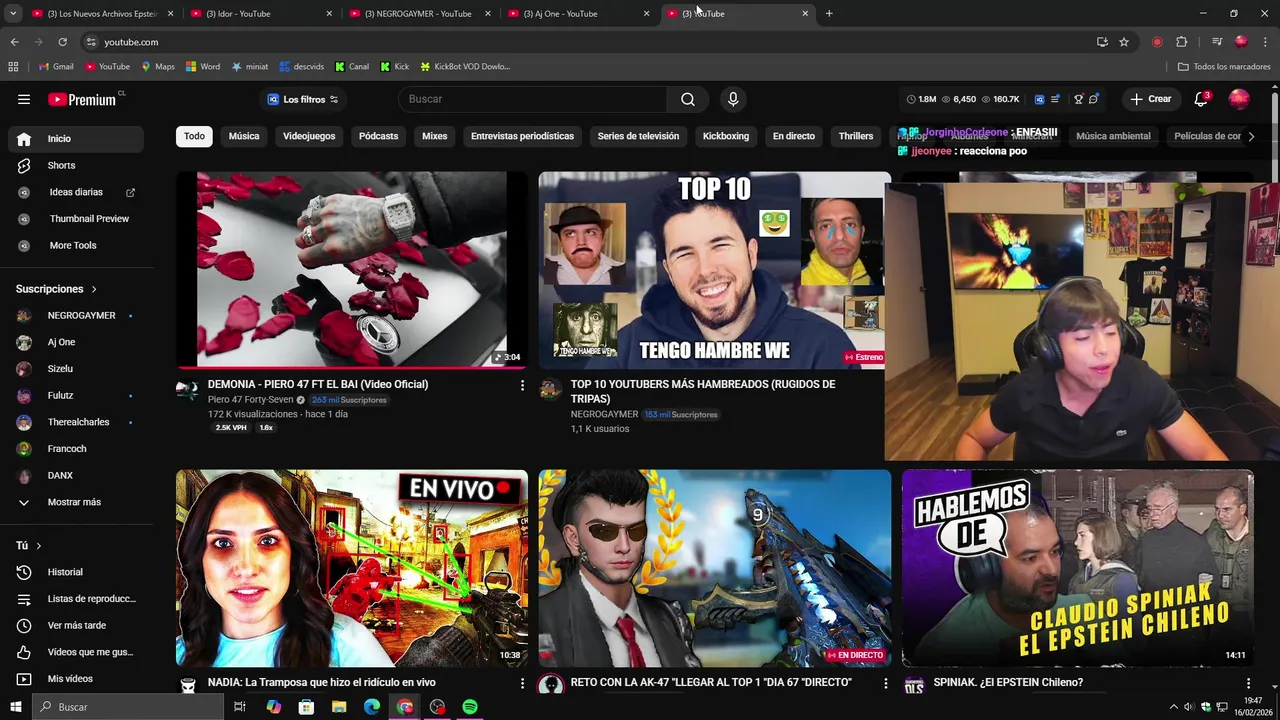Reload the page

point(62,42)
